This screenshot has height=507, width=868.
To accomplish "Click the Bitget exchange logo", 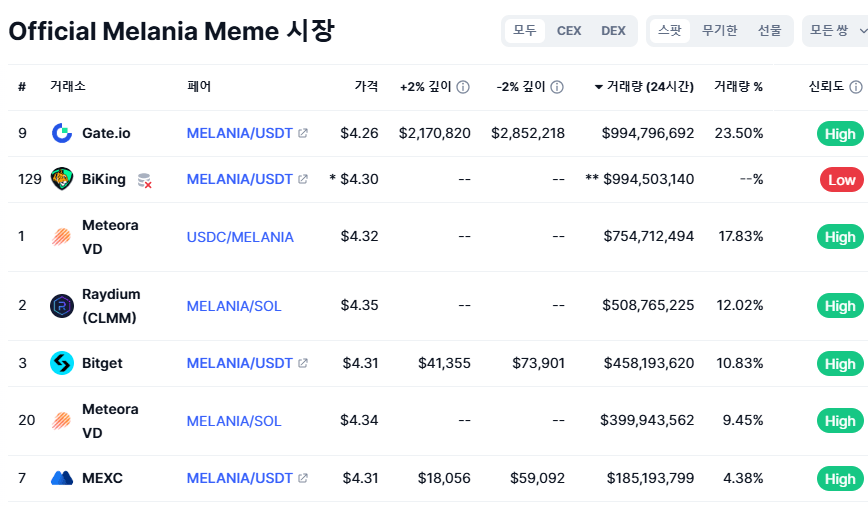I will coord(62,363).
